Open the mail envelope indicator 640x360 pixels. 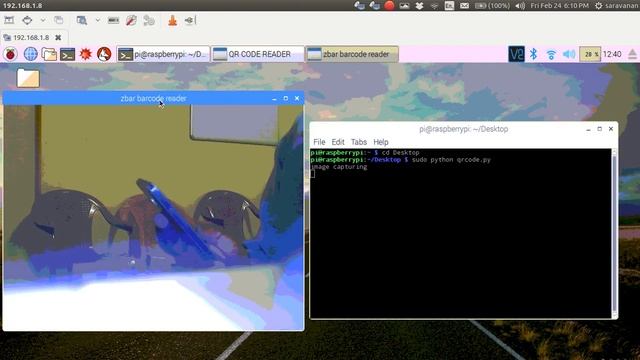pos(464,5)
